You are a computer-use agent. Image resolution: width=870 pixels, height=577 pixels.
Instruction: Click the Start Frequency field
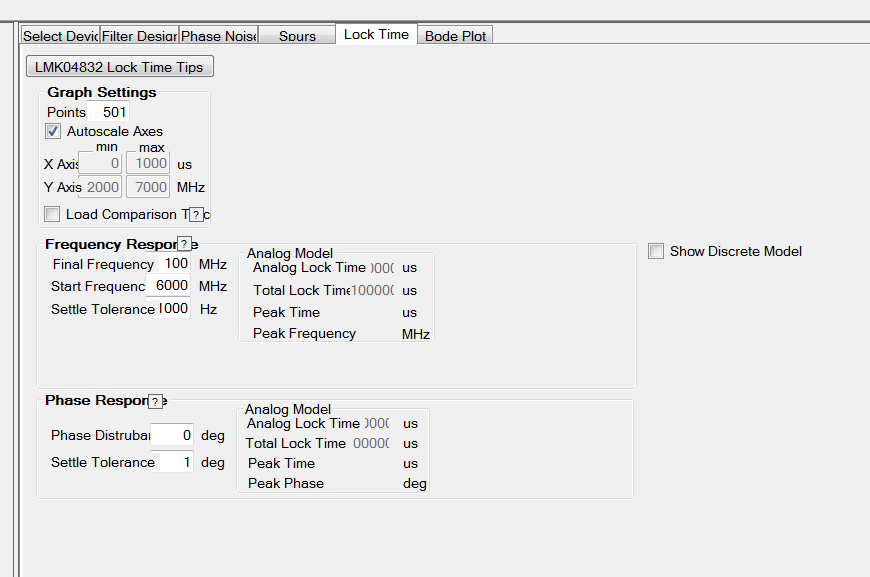pos(171,286)
